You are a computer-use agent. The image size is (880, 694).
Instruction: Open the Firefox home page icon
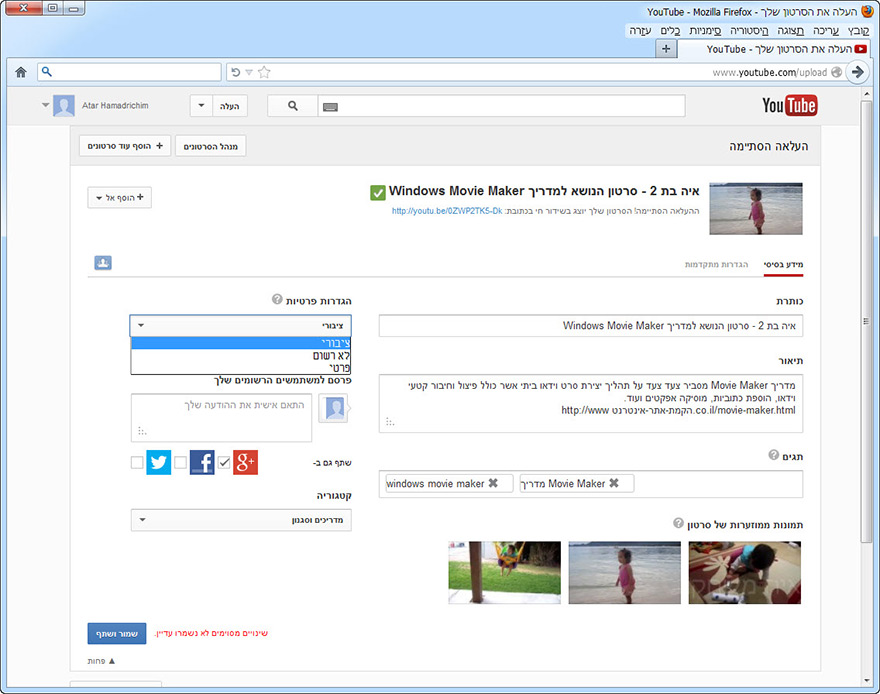tap(21, 72)
